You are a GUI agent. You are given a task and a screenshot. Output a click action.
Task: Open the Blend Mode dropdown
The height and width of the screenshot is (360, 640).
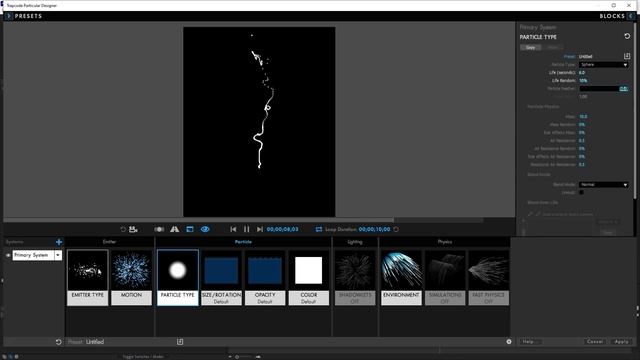(x=604, y=184)
